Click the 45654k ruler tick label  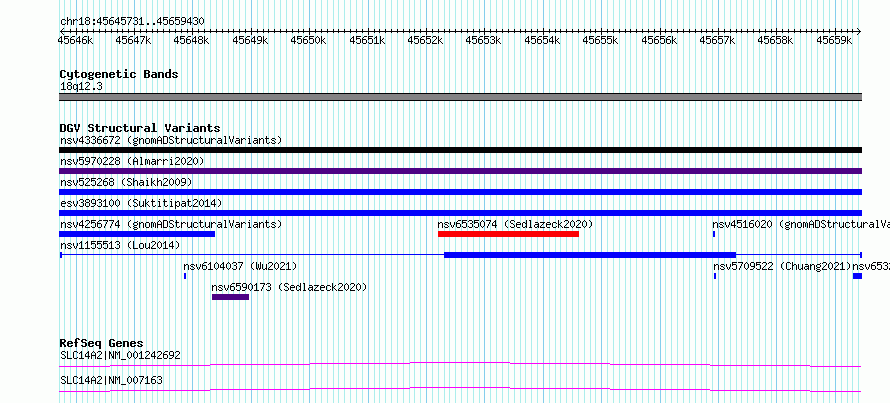(x=542, y=40)
